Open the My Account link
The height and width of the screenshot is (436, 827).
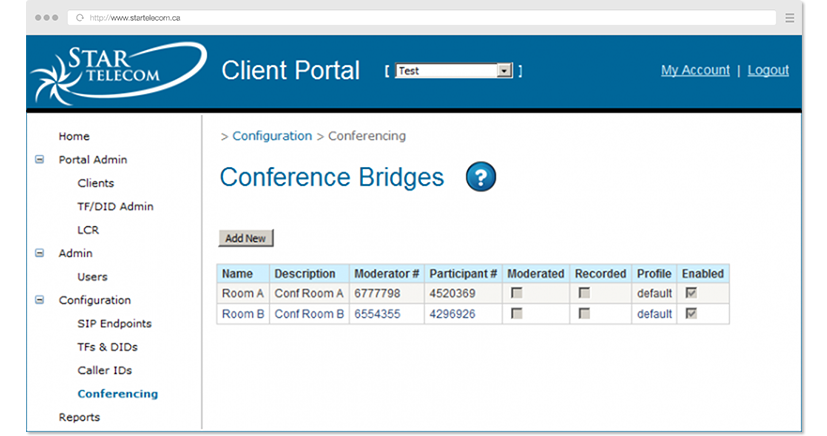(695, 70)
